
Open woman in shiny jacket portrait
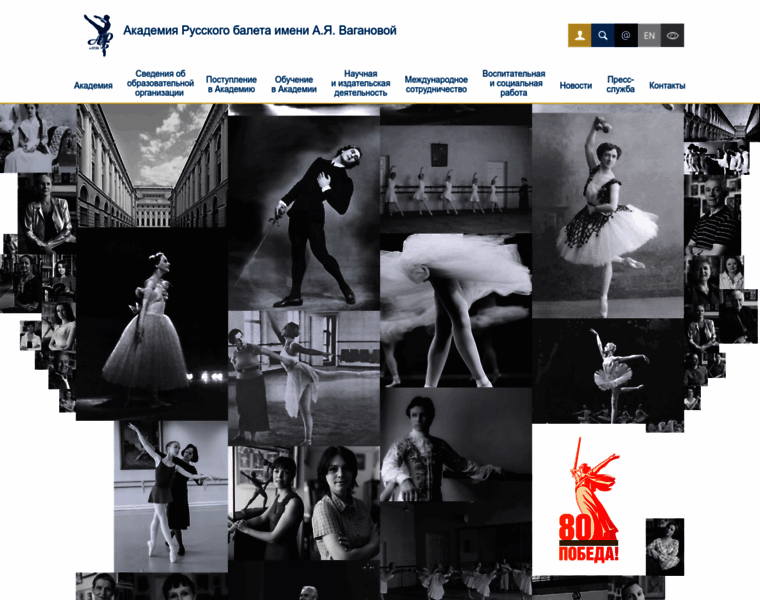coord(47,213)
